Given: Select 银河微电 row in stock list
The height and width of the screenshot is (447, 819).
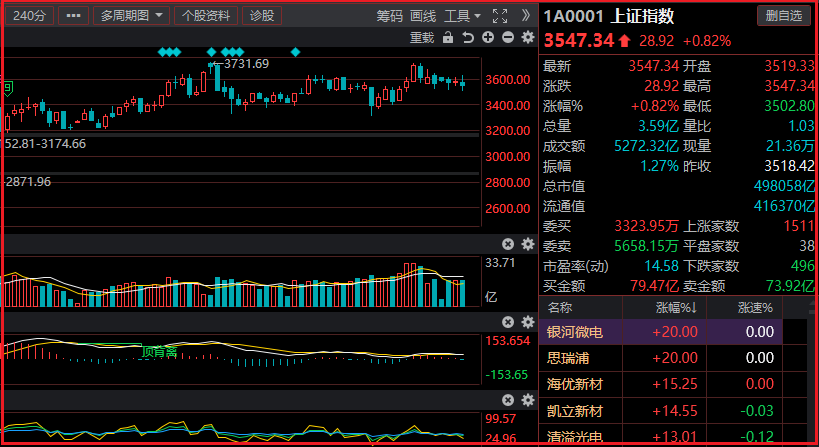Looking at the screenshot, I should (x=575, y=331).
